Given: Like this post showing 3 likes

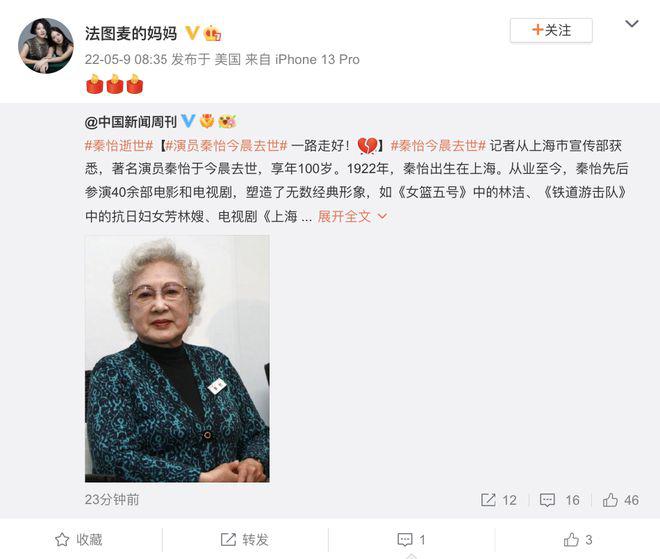Looking at the screenshot, I should pos(578,540).
